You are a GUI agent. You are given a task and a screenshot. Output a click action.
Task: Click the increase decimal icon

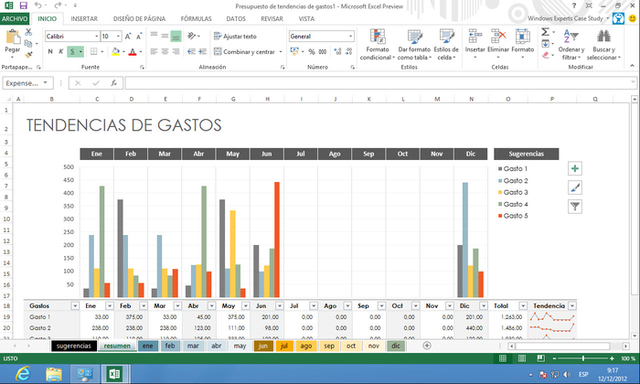click(x=337, y=51)
